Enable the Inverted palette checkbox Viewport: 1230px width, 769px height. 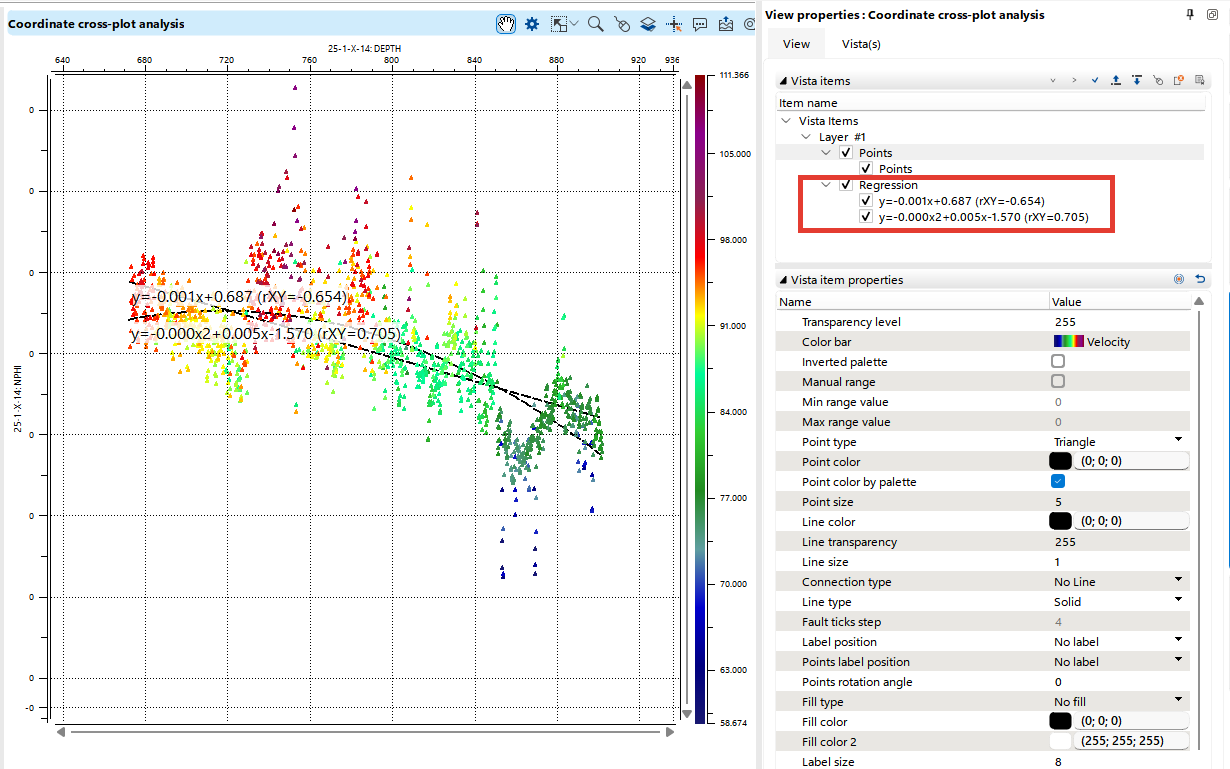coord(1058,362)
